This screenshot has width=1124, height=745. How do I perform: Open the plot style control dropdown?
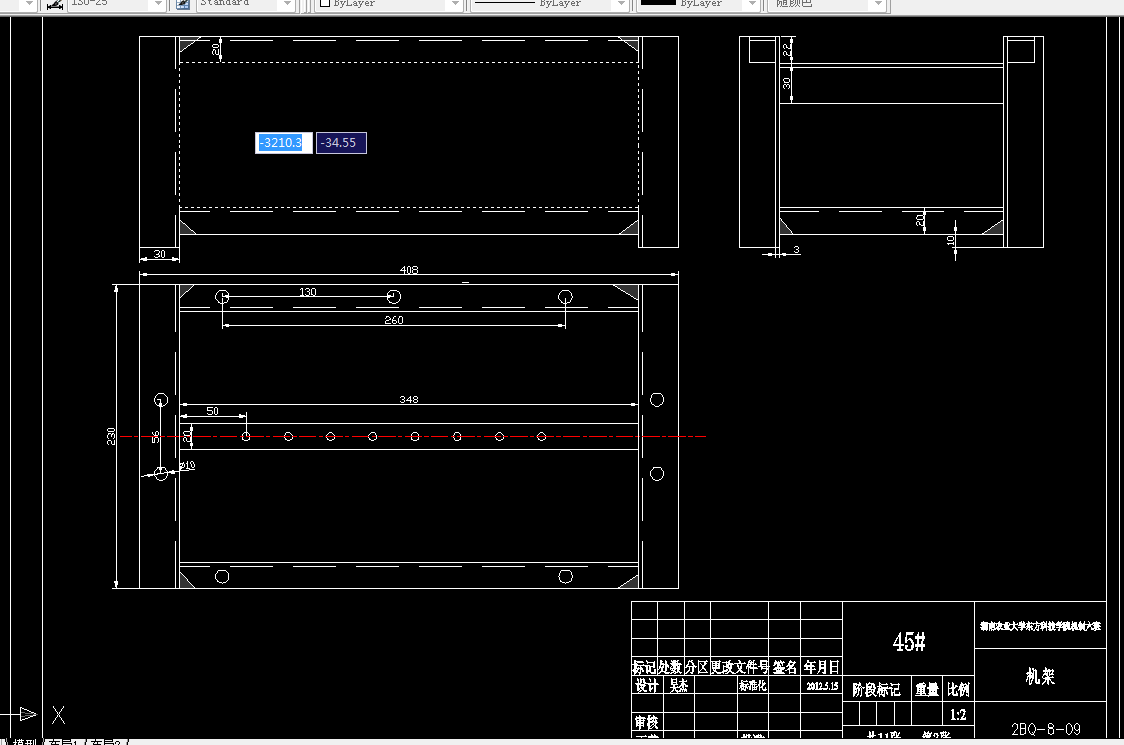878,4
